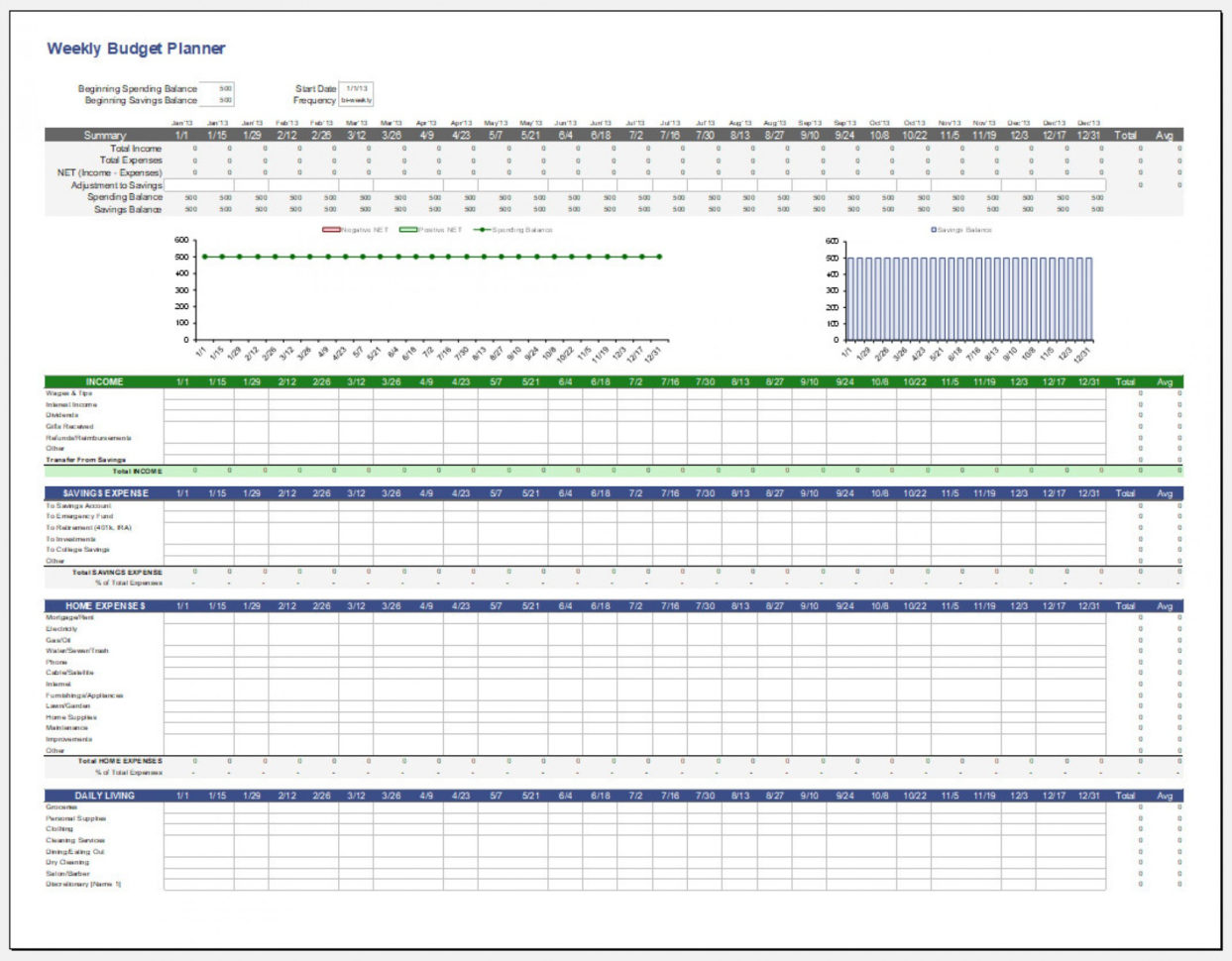Image resolution: width=1232 pixels, height=961 pixels.
Task: Click the Dividends row label
Action: point(61,415)
